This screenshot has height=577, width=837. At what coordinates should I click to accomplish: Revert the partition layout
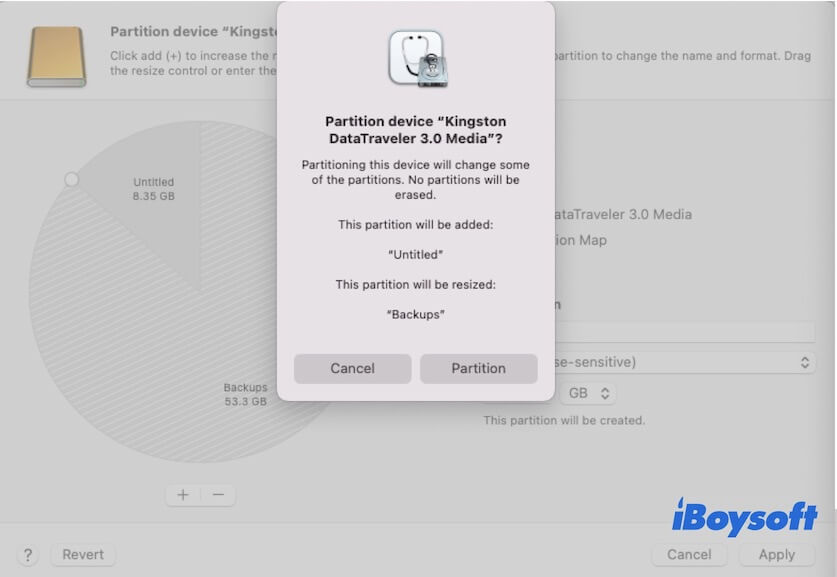82,554
